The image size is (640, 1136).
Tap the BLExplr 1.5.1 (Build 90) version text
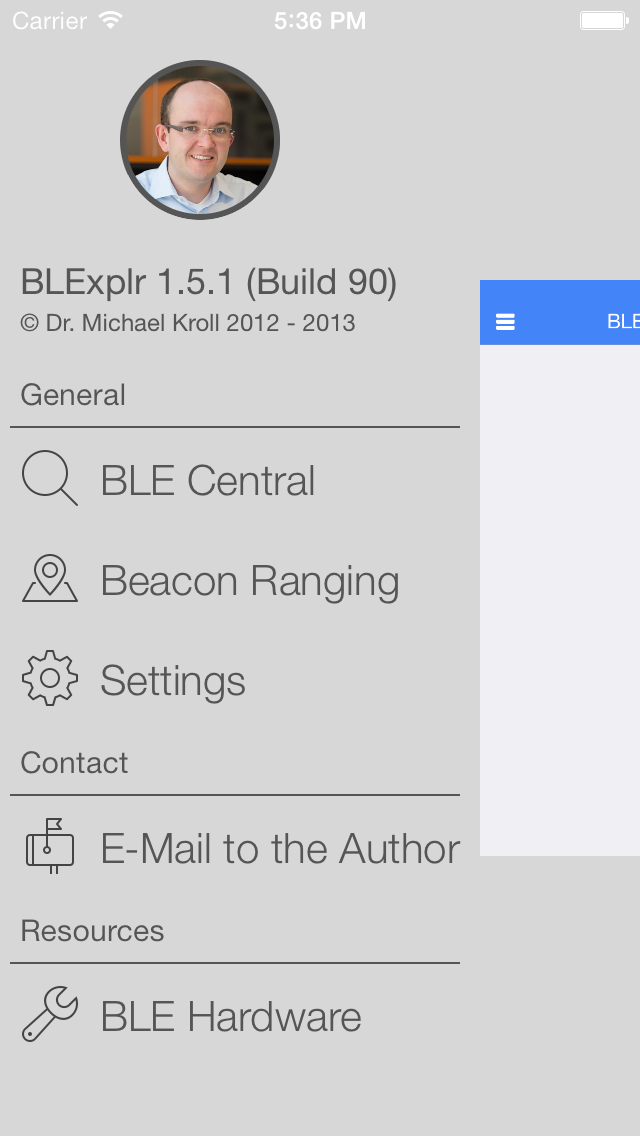[209, 282]
